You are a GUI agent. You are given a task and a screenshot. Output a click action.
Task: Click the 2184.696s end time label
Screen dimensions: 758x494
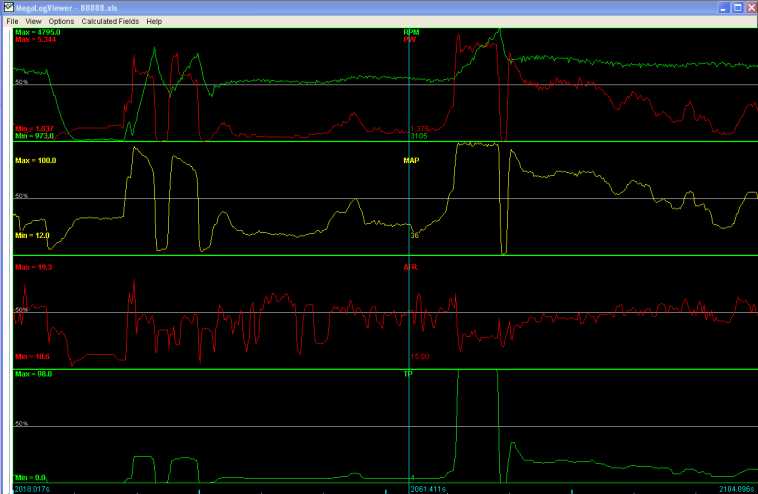pos(738,489)
